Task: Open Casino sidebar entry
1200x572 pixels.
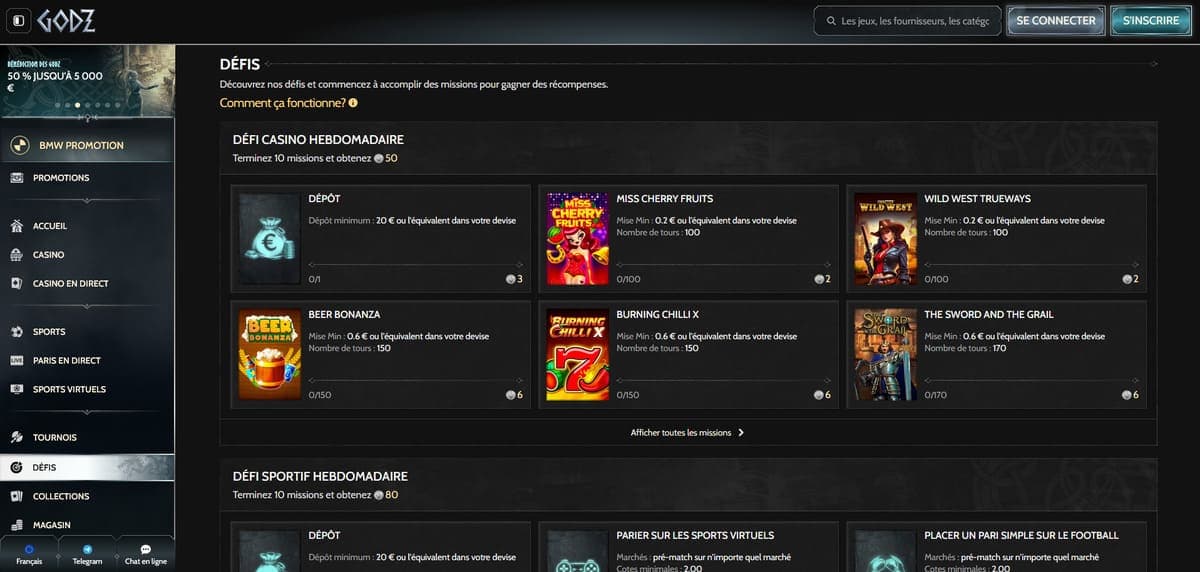Action: 87,255
